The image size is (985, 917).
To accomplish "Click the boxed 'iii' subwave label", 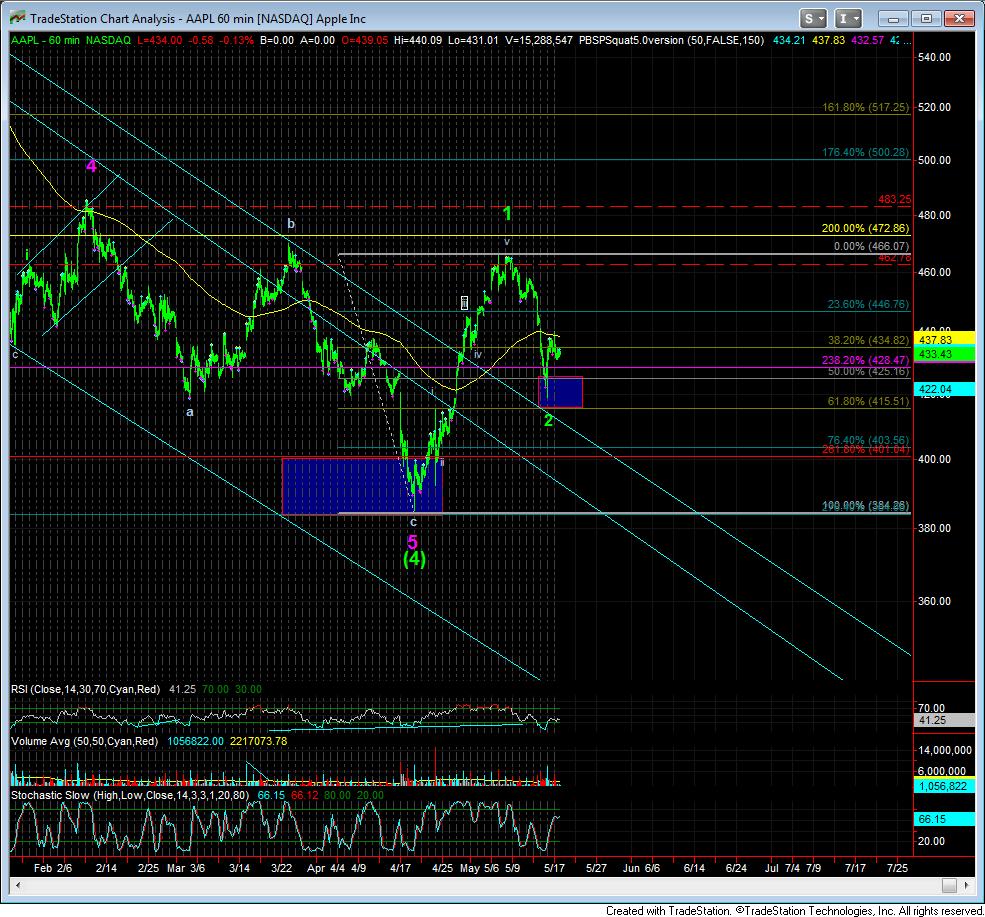I will [464, 303].
